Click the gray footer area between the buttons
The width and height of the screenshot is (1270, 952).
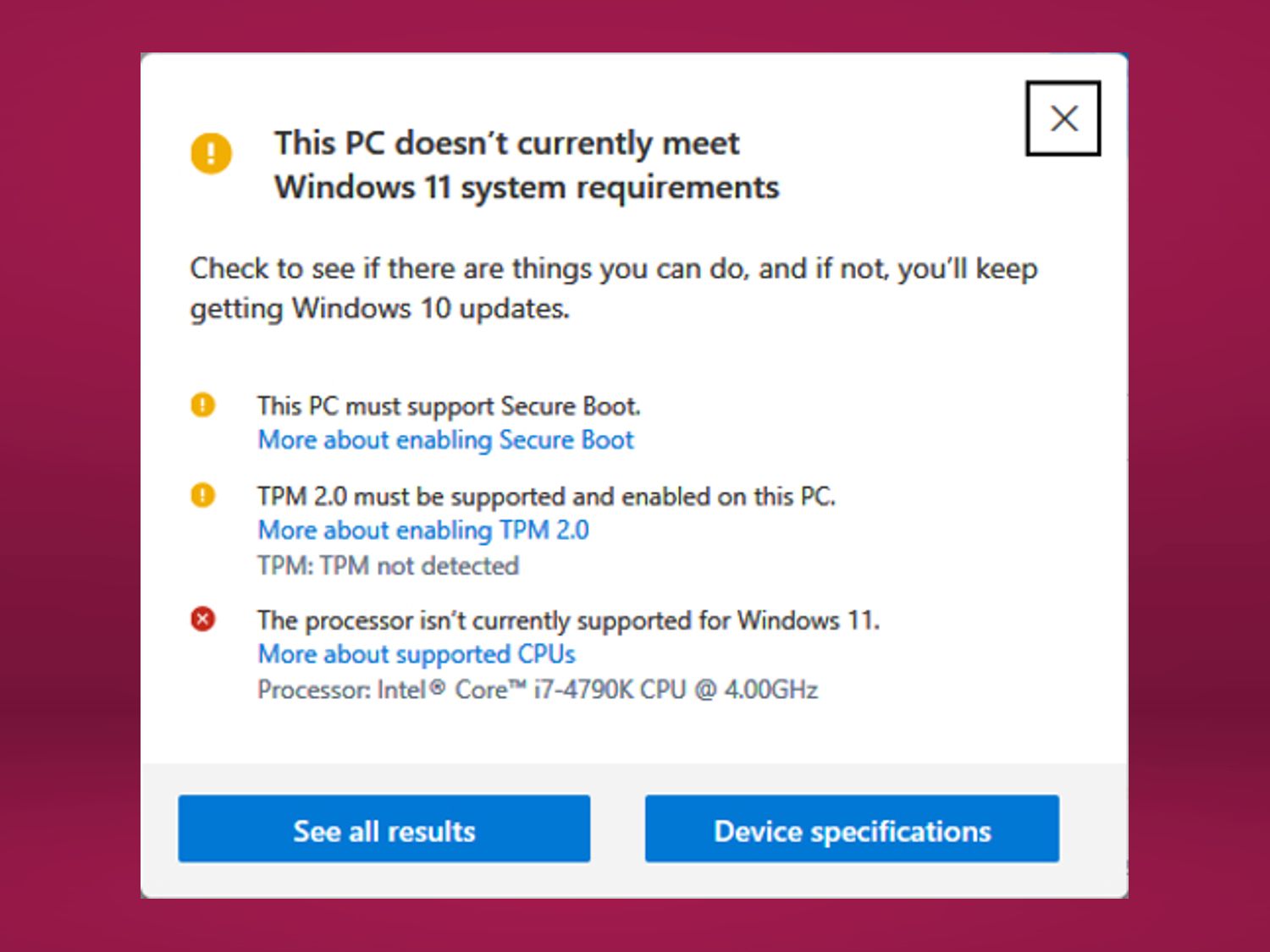[617, 828]
